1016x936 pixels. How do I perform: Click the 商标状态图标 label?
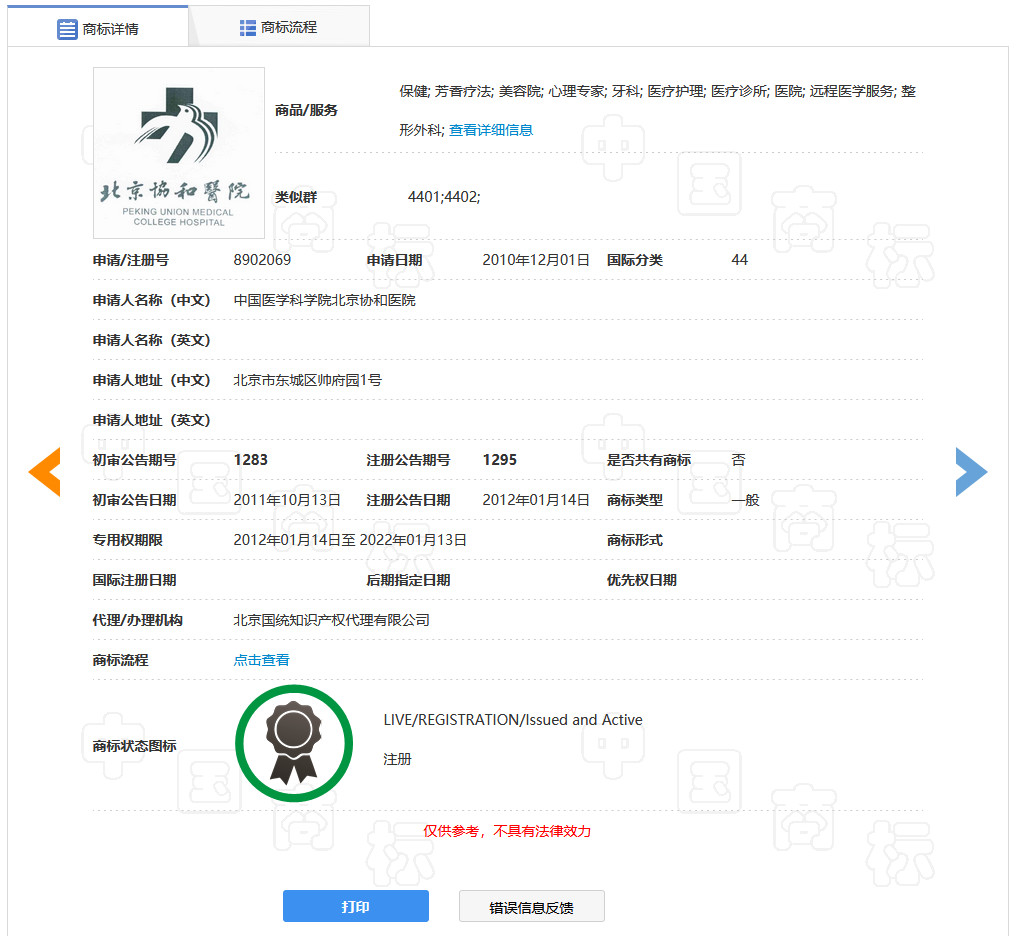[x=134, y=746]
